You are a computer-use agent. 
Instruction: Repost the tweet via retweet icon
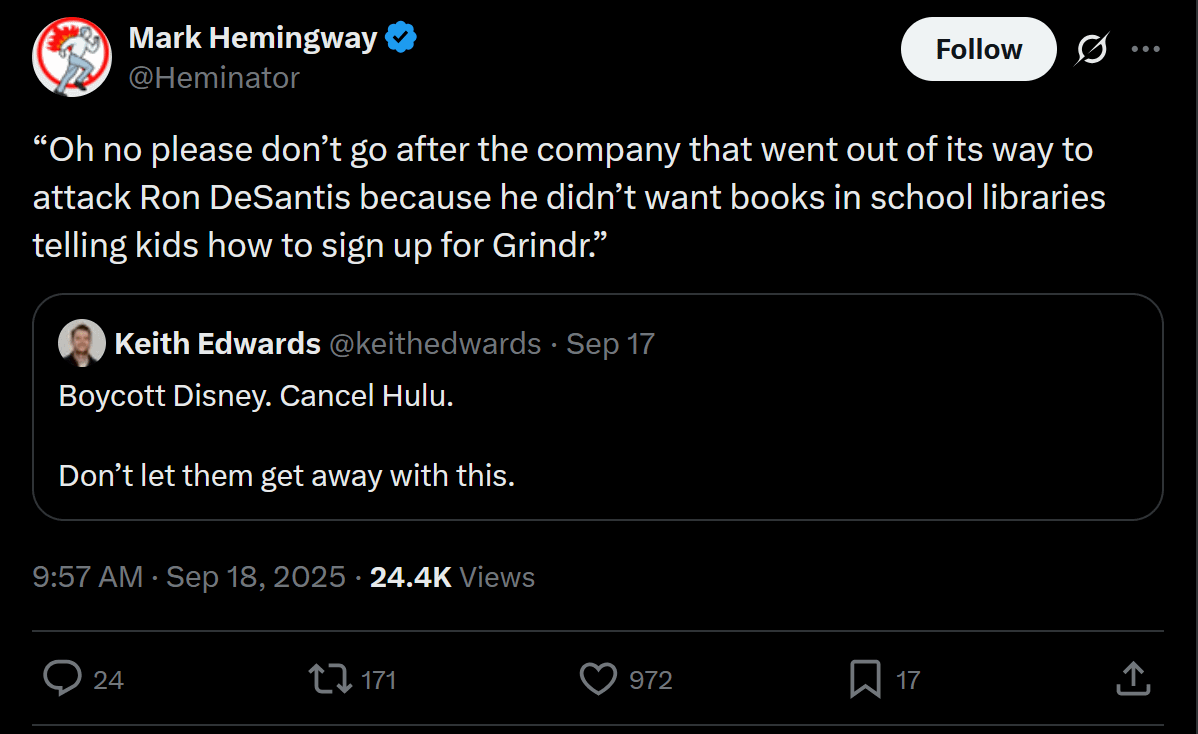(330, 678)
